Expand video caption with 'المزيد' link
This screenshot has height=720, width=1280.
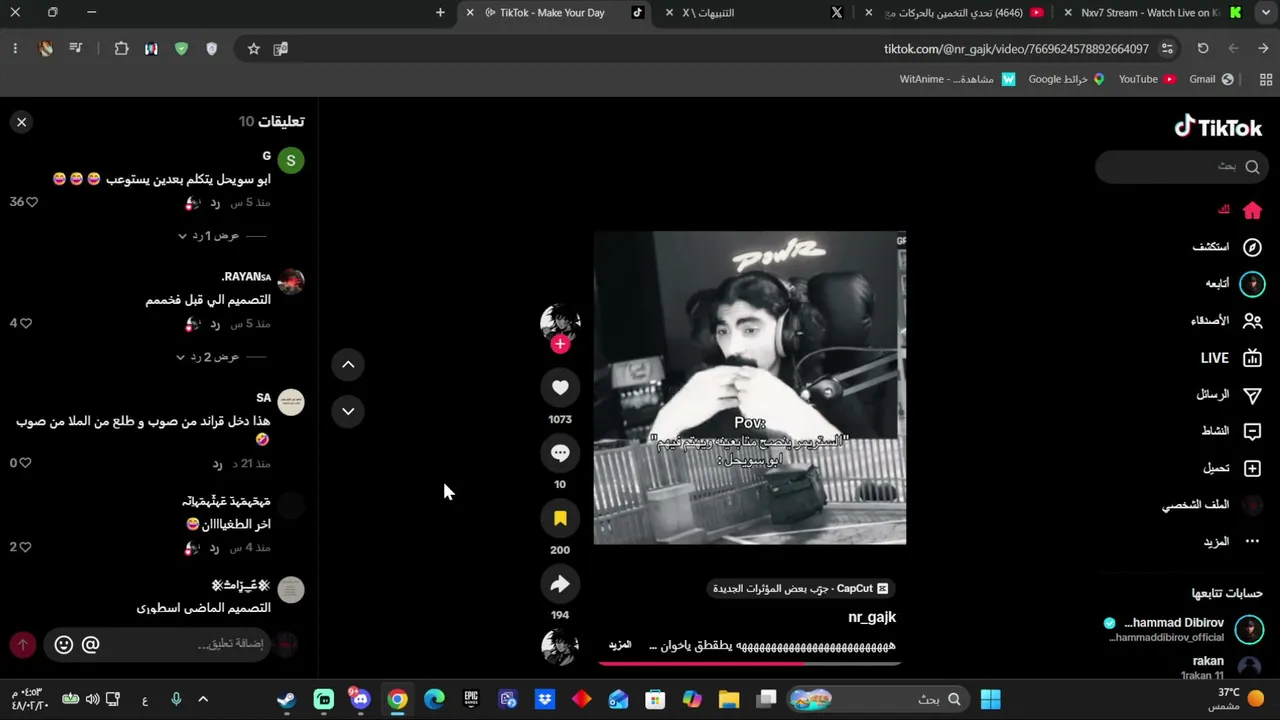(620, 645)
